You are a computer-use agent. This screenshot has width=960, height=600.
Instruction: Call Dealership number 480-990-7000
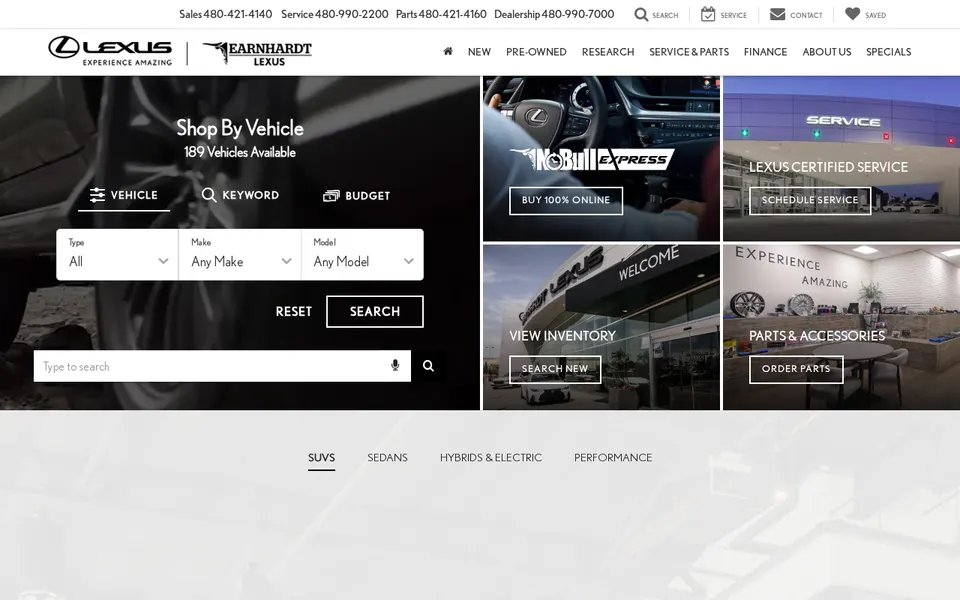pyautogui.click(x=577, y=14)
